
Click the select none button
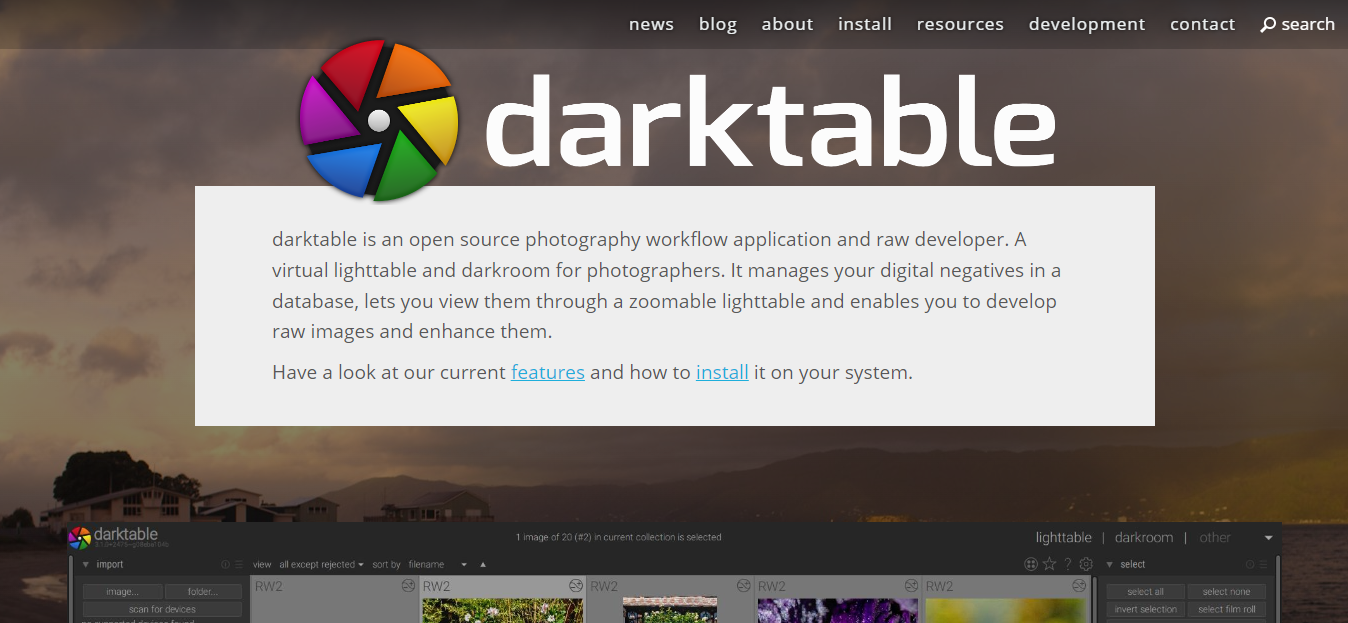[x=1226, y=592]
